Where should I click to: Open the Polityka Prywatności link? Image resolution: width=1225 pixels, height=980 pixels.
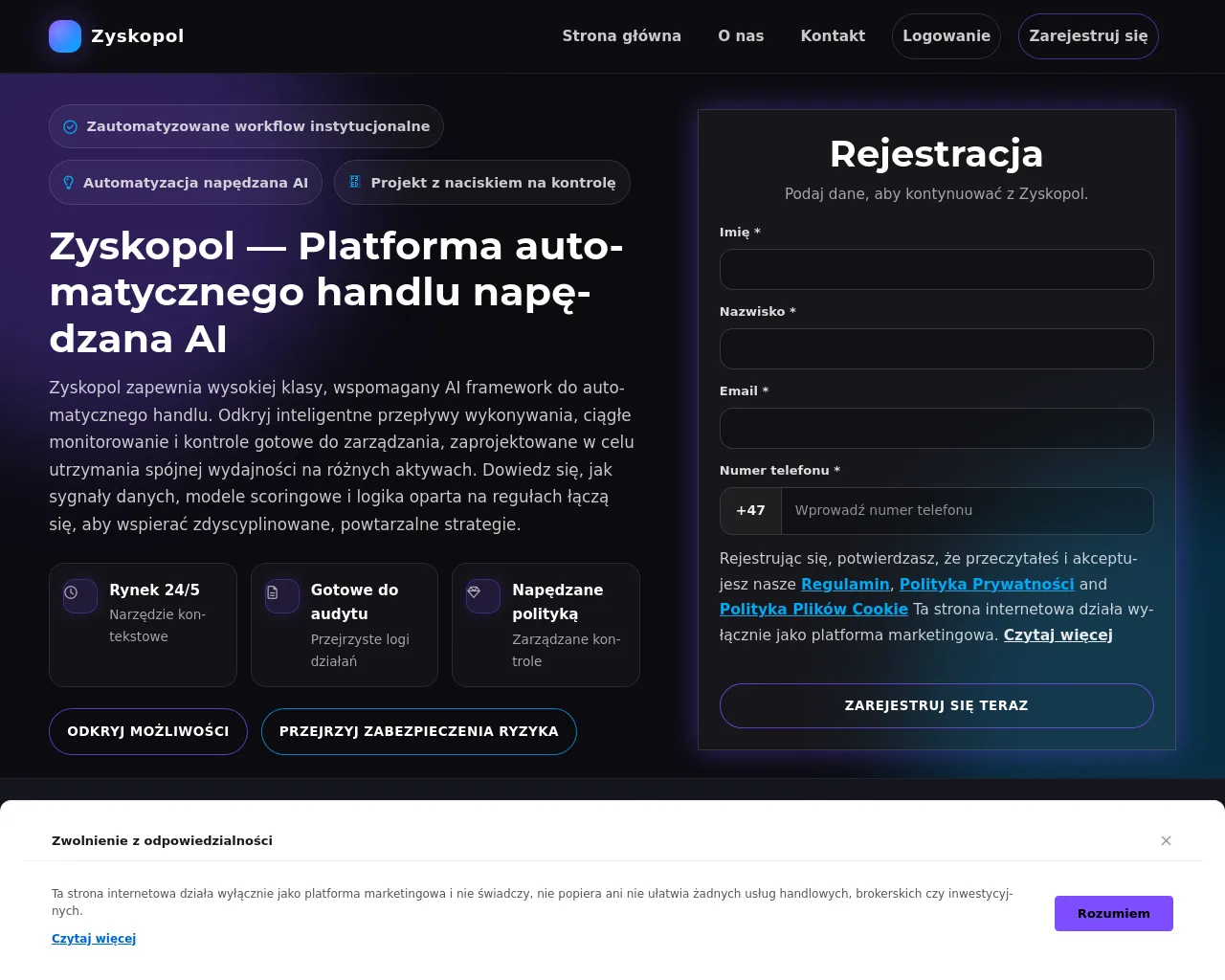click(987, 584)
